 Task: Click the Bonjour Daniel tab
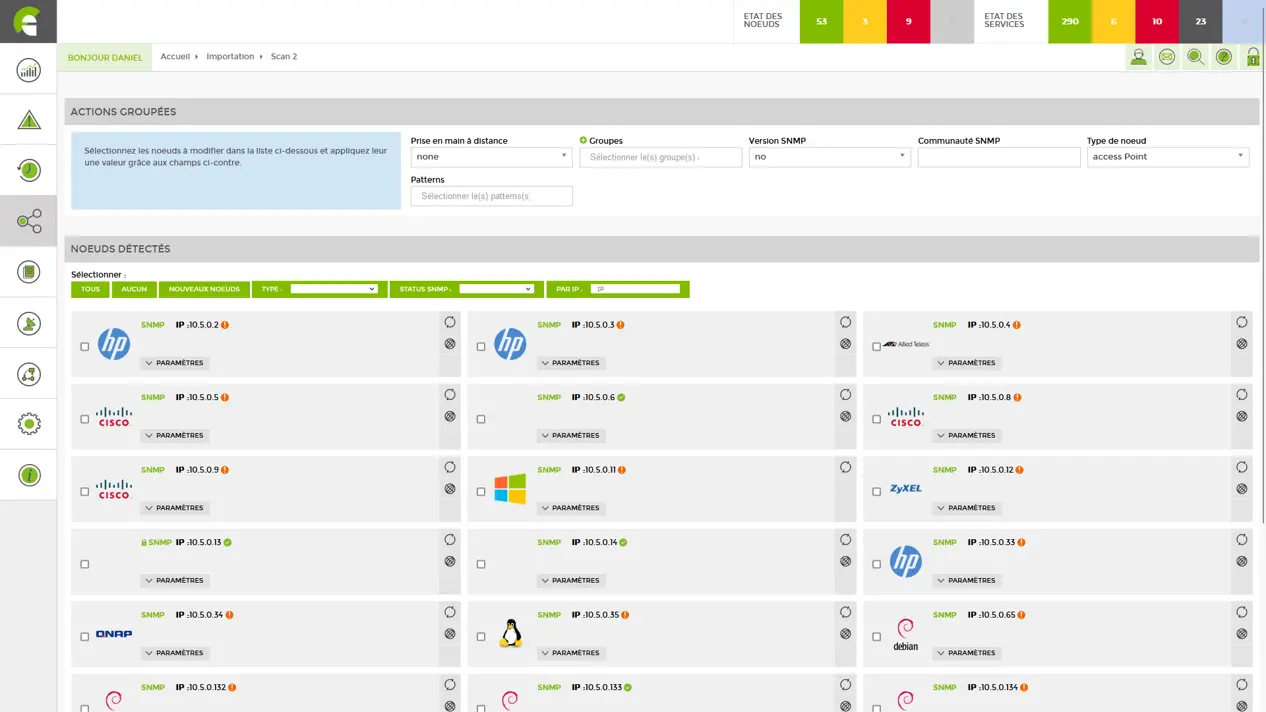tap(105, 58)
